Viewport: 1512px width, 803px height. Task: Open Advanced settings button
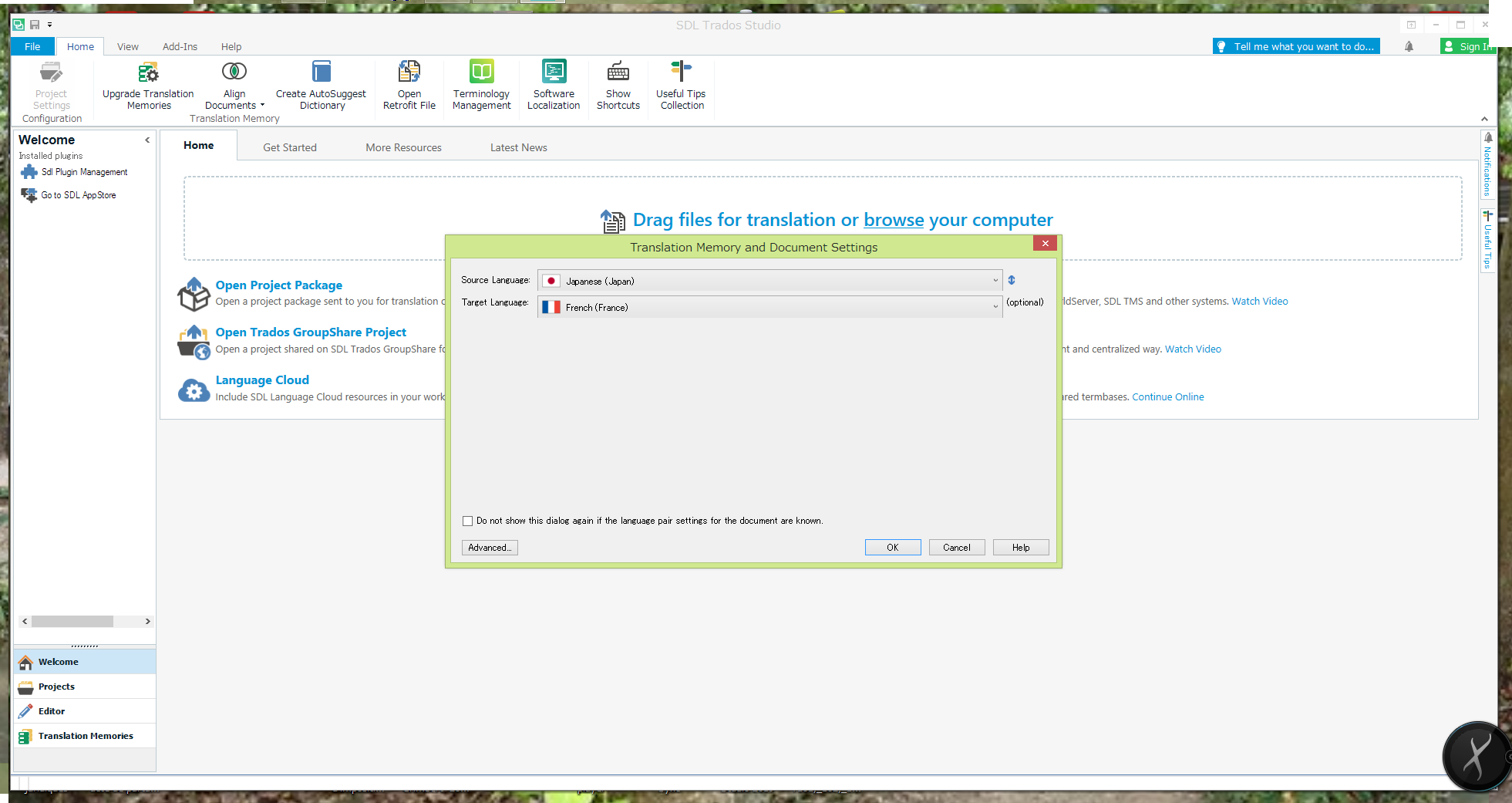490,548
